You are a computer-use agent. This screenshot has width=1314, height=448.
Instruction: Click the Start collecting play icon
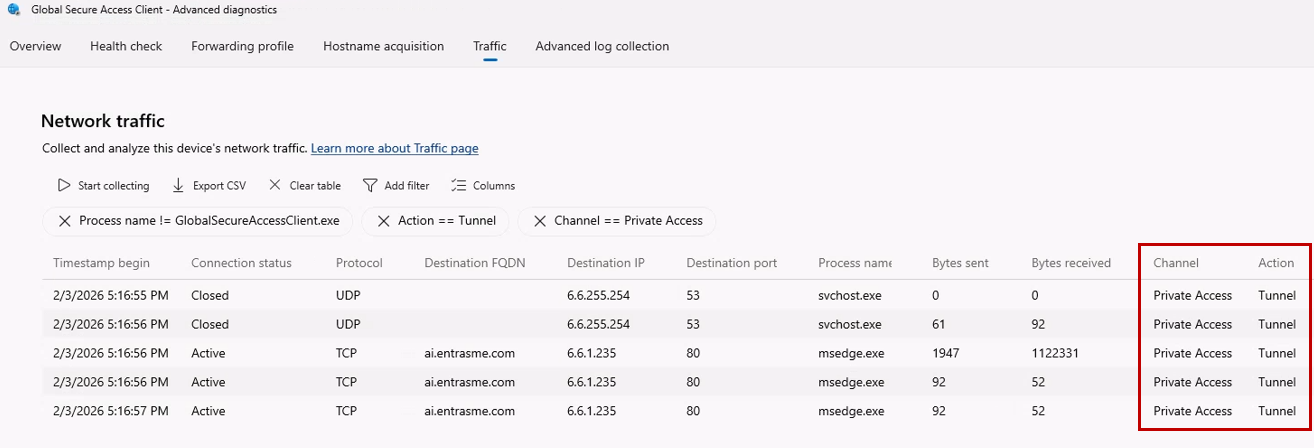64,185
